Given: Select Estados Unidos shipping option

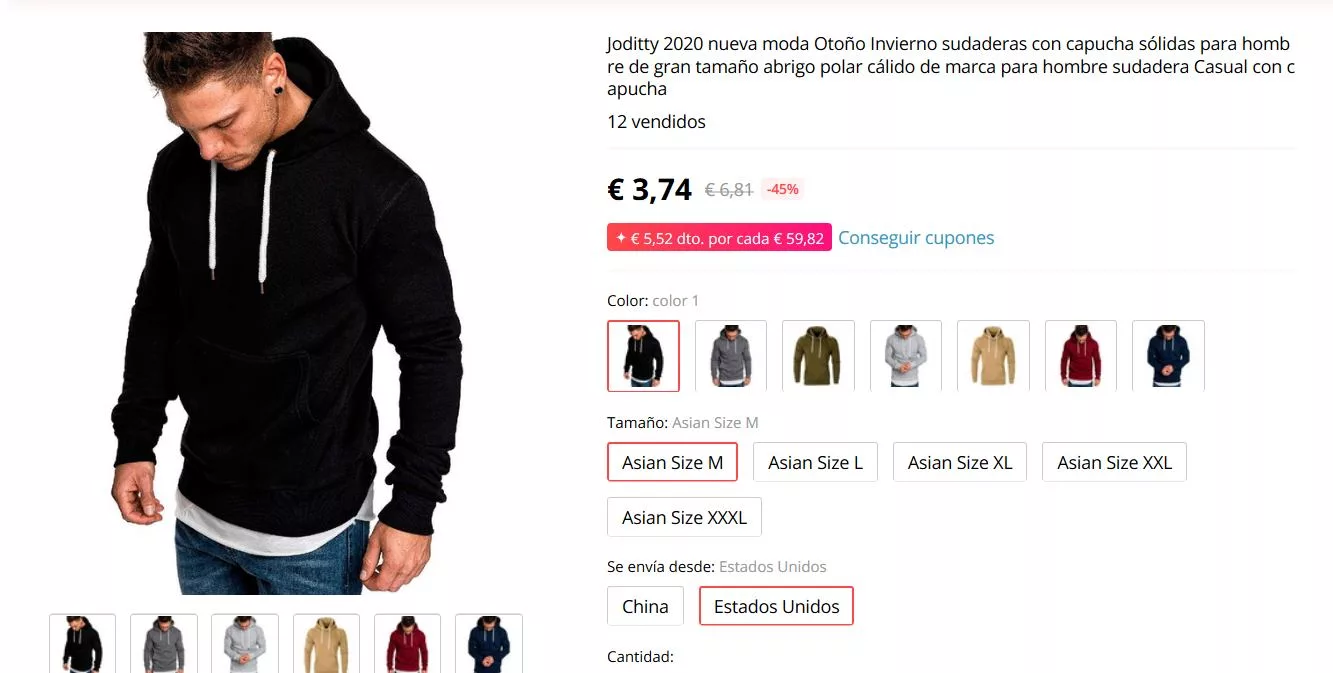Looking at the screenshot, I should (776, 606).
